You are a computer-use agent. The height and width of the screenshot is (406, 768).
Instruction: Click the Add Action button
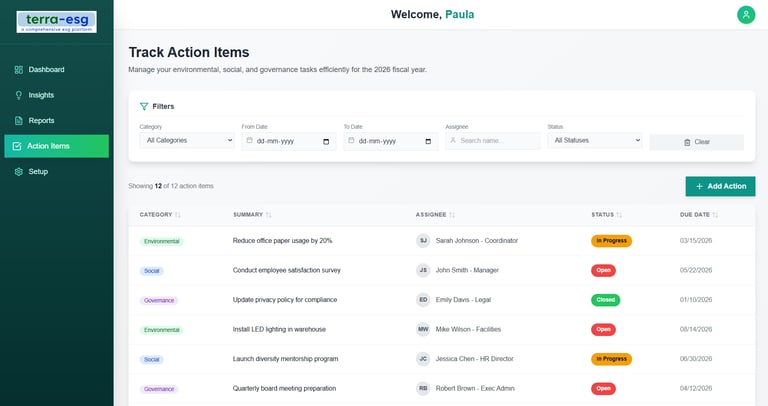coord(720,186)
